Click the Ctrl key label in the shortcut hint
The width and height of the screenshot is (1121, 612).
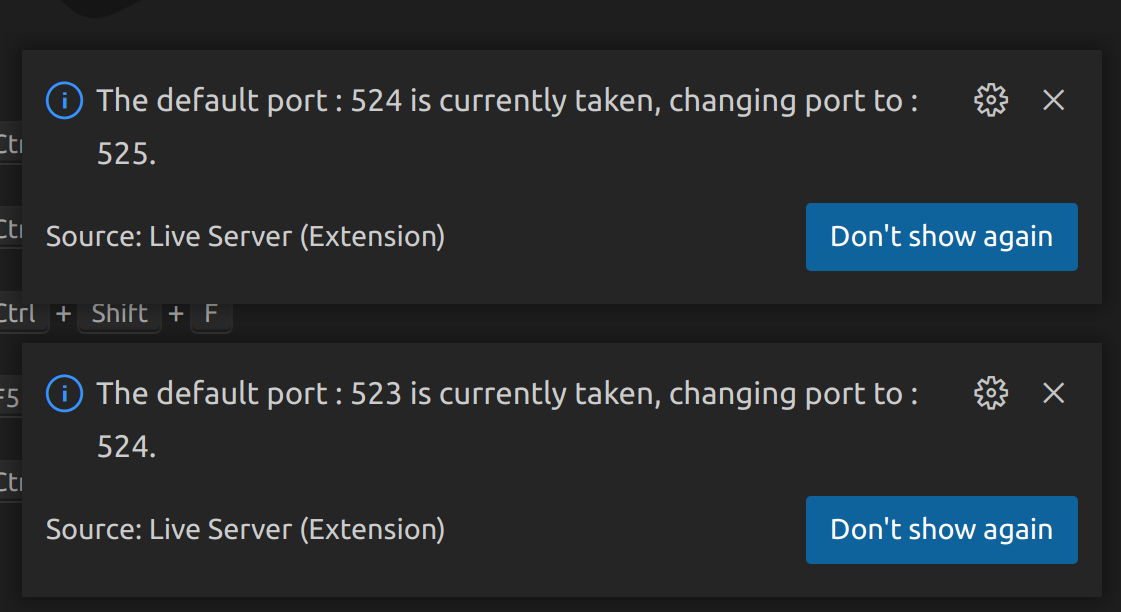pos(20,313)
